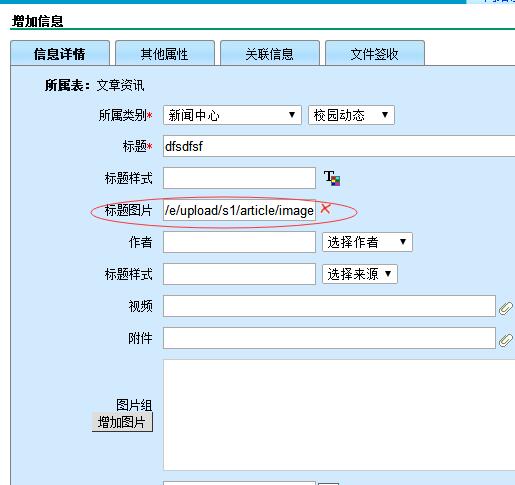Open the 其他属性 tab
The height and width of the screenshot is (485, 515).
pos(165,53)
